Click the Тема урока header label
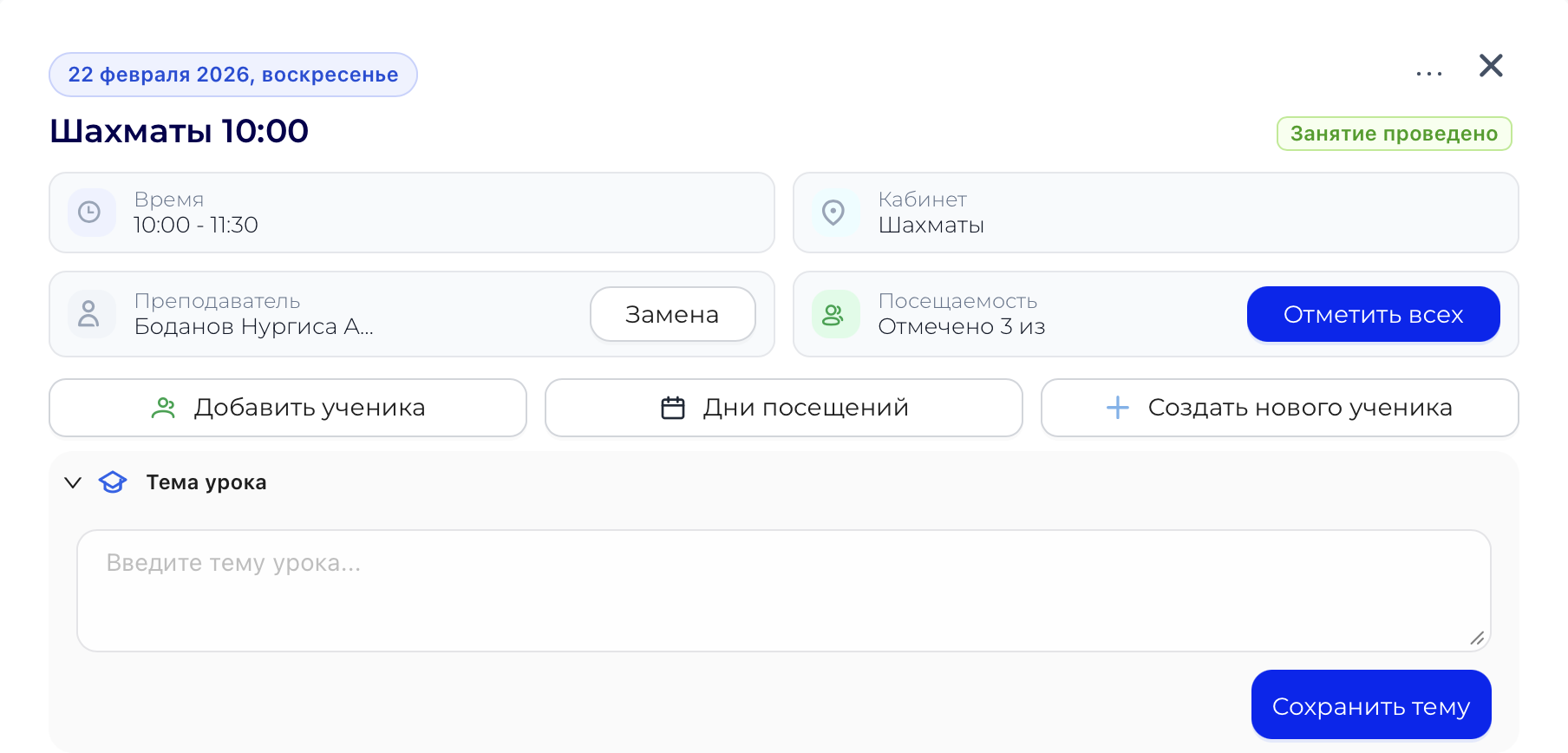This screenshot has height=753, width=1568. tap(206, 482)
